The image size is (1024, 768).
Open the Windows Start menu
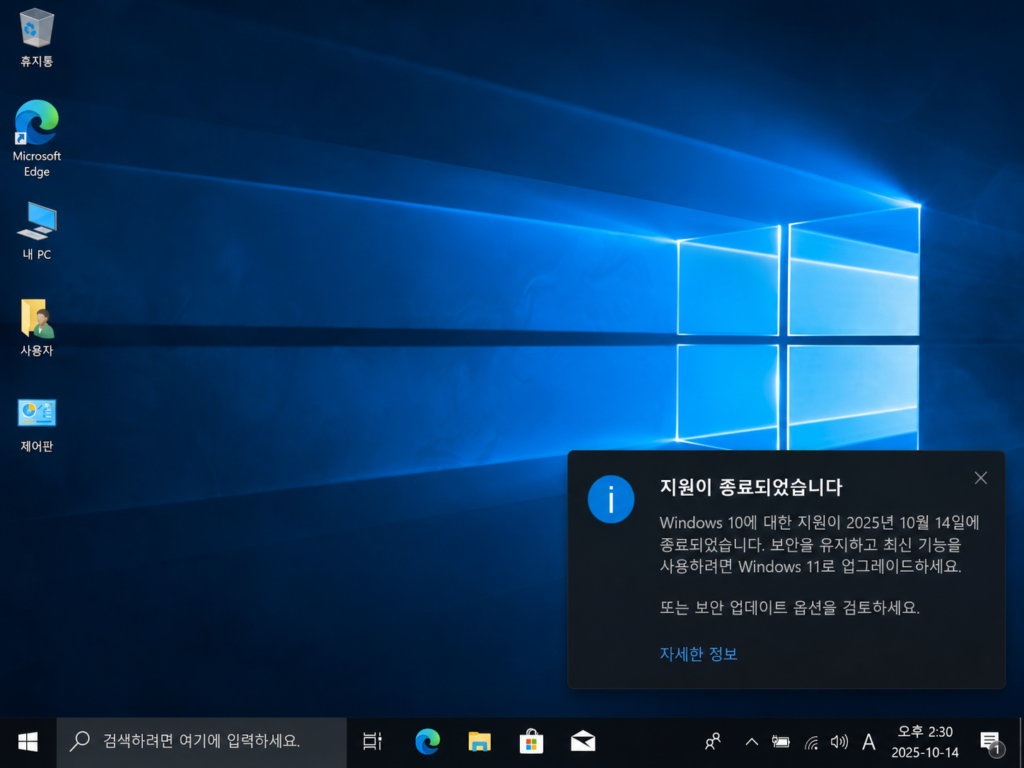pyautogui.click(x=27, y=742)
